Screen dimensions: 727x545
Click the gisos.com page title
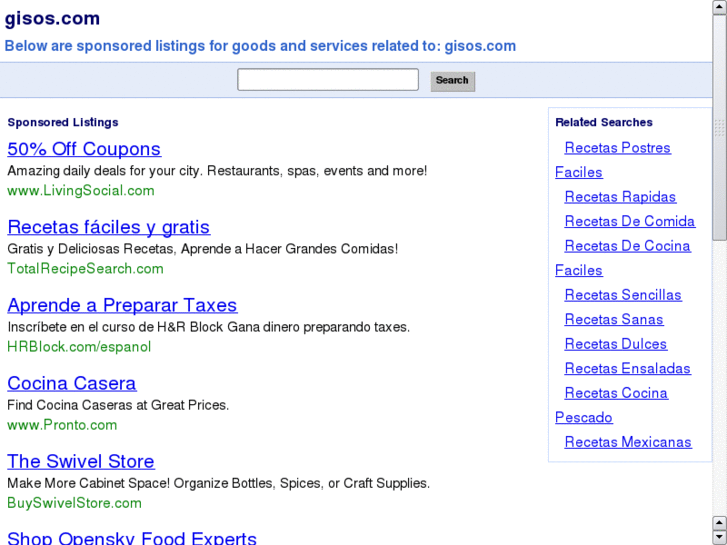(x=52, y=19)
